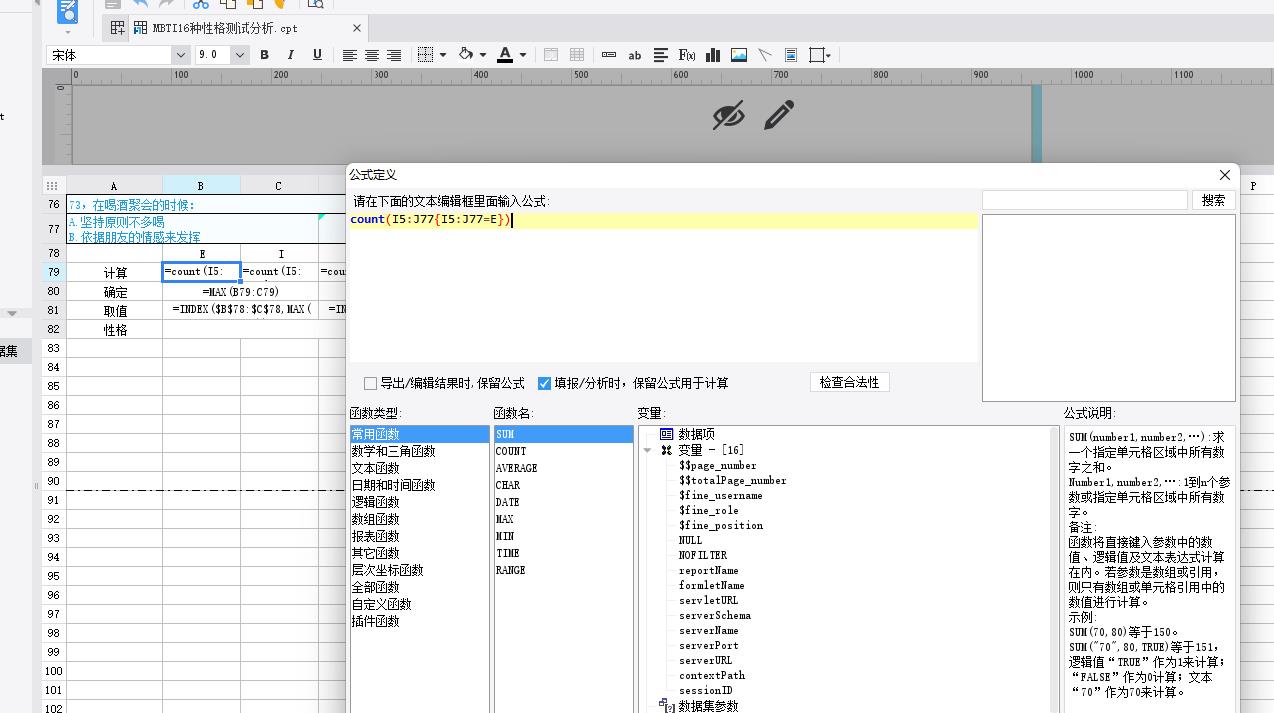This screenshot has width=1274, height=713.
Task: Choose the COUNT function name
Action: [x=511, y=451]
